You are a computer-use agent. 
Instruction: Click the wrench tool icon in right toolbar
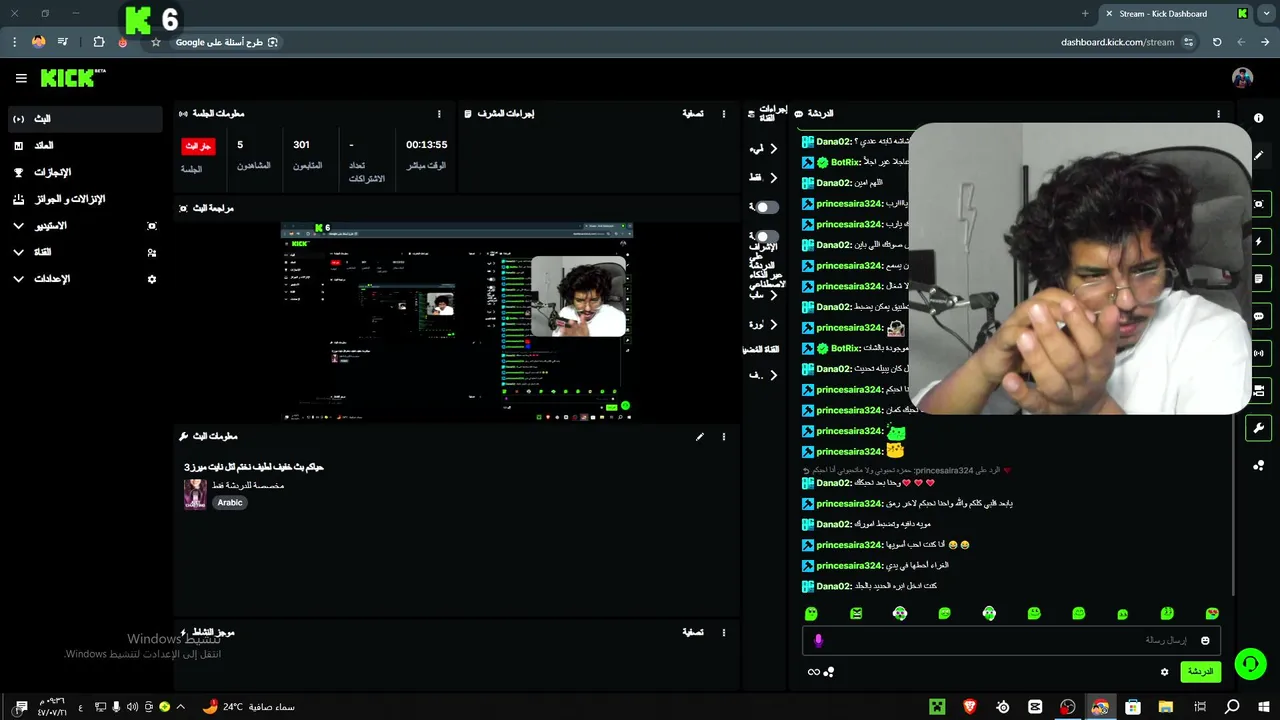(1258, 428)
